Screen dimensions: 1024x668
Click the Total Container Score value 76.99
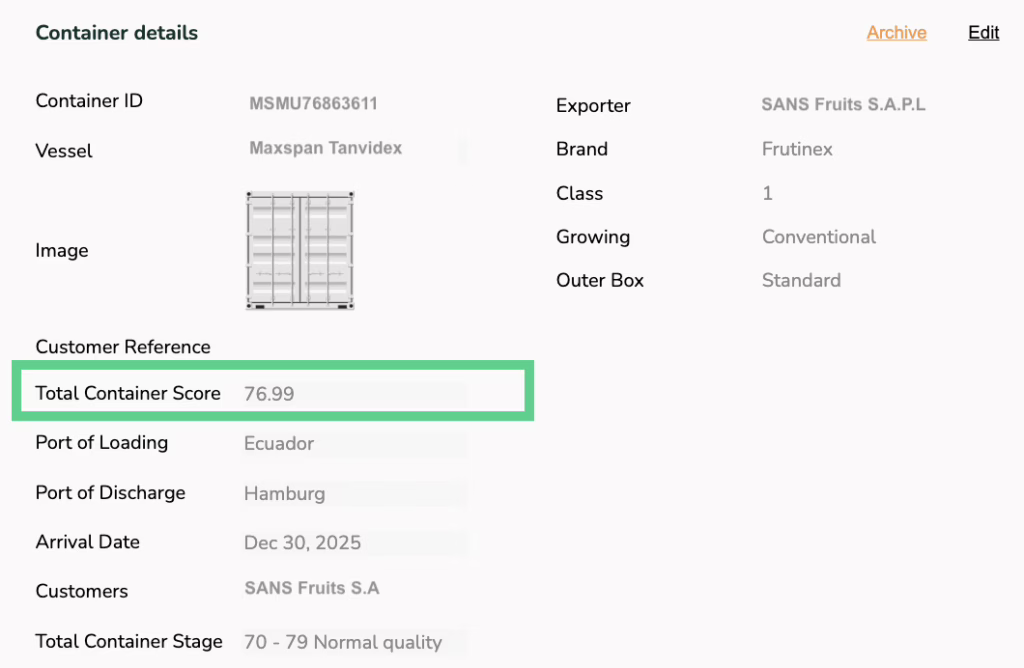tap(269, 394)
